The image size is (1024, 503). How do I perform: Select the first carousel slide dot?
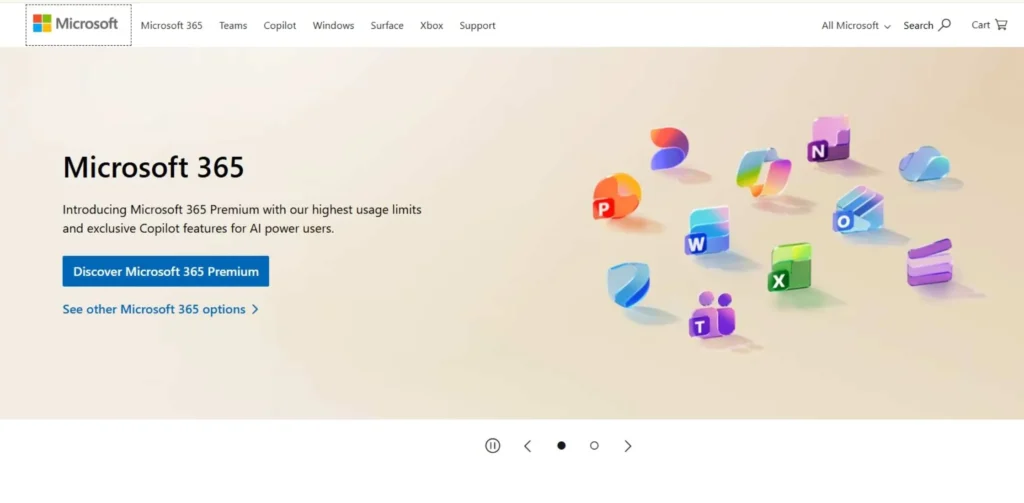[561, 446]
